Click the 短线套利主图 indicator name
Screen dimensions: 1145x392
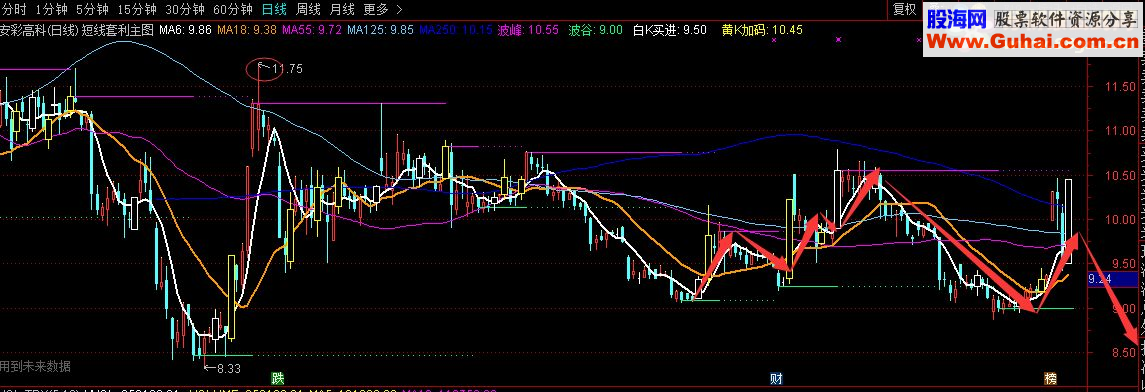118,30
